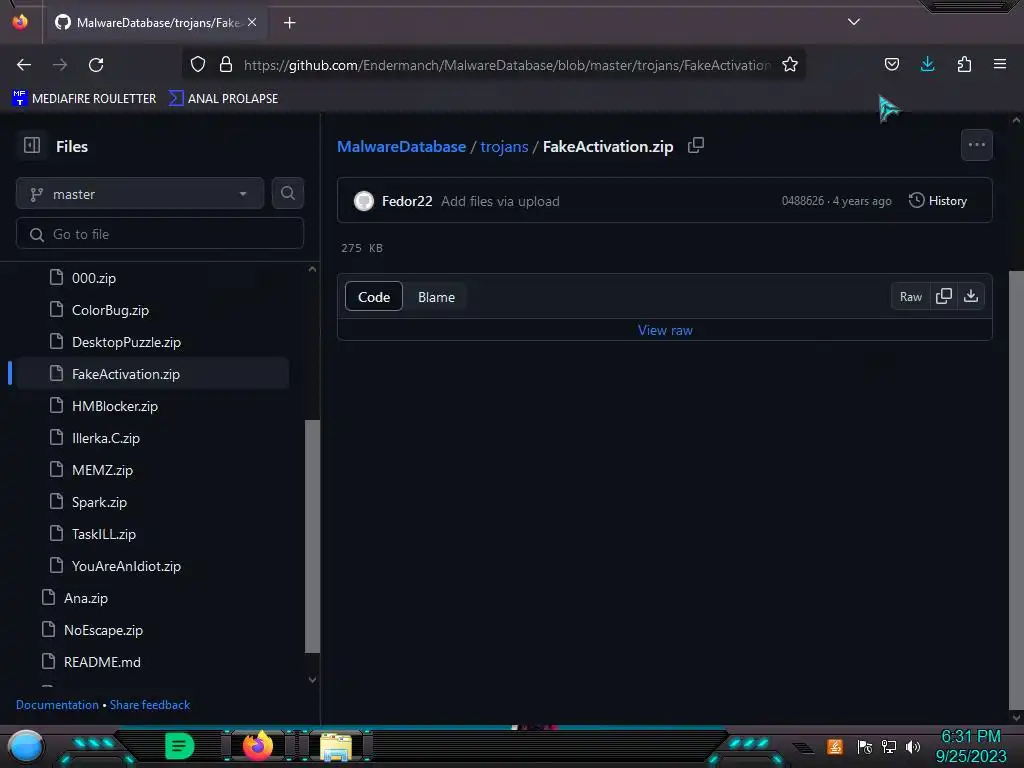Open Spark.zip in the file tree
1024x768 pixels.
99,502
